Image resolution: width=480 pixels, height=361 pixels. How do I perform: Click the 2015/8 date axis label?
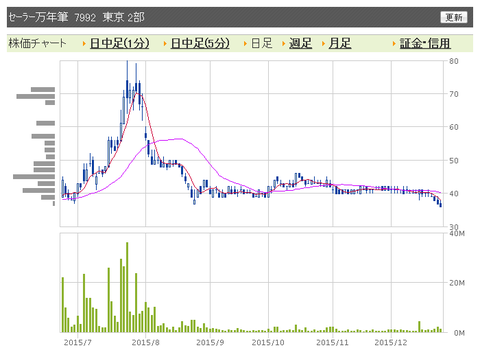pyautogui.click(x=145, y=342)
